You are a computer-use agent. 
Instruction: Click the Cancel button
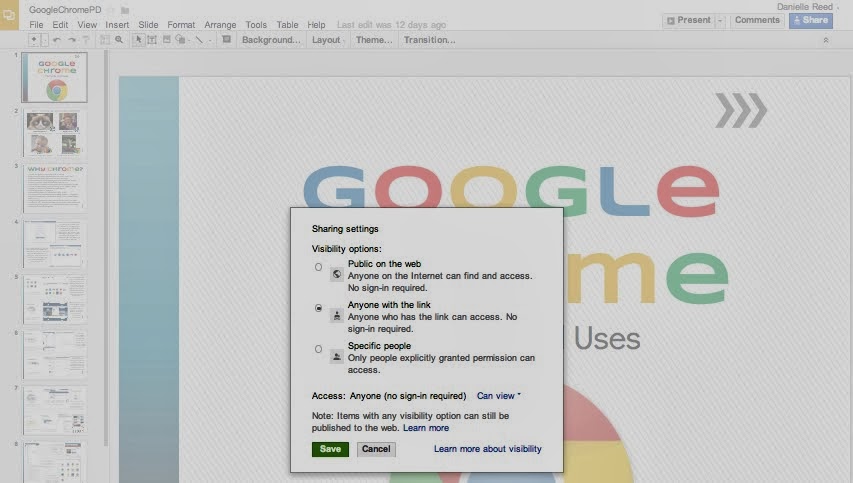pos(376,449)
